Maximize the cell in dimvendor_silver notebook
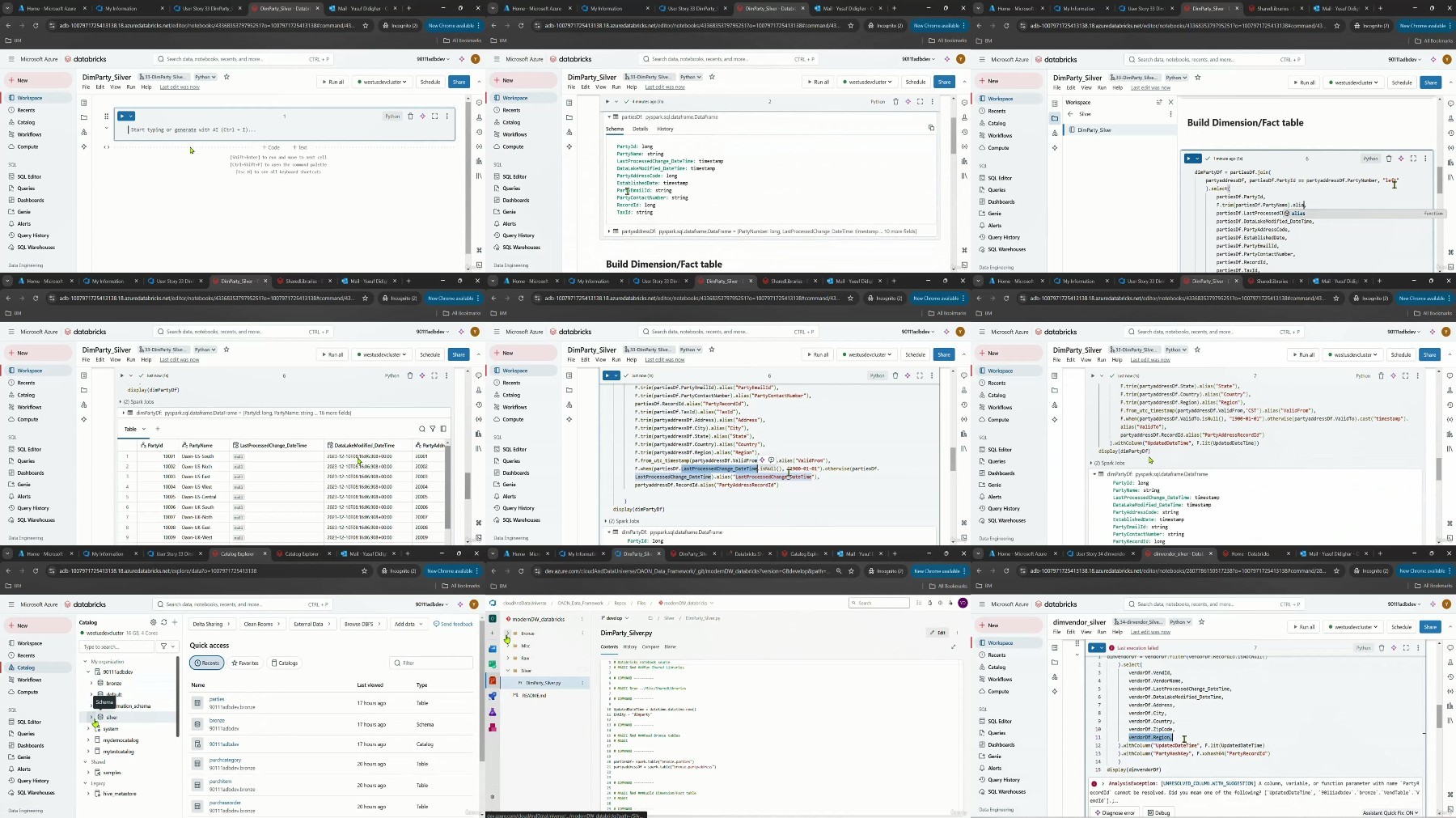The width and height of the screenshot is (1456, 818). tap(1406, 647)
